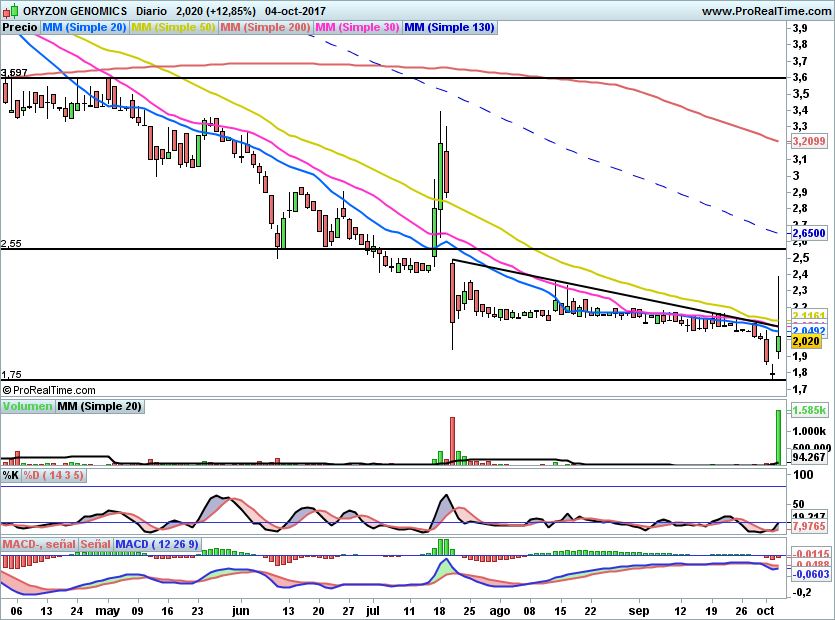Image resolution: width=835 pixels, height=620 pixels.
Task: Click the 2,6500 value tag
Action: click(809, 233)
